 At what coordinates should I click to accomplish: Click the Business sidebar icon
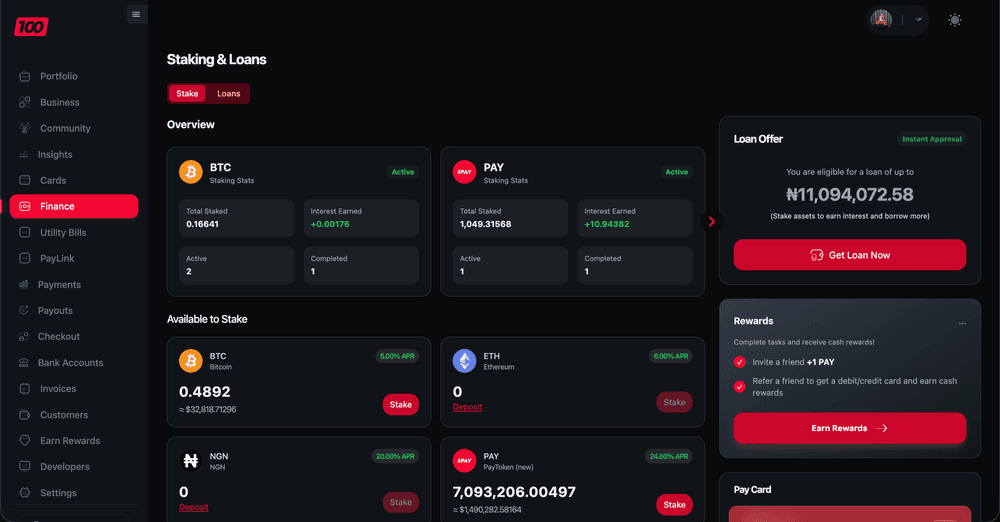pos(25,102)
